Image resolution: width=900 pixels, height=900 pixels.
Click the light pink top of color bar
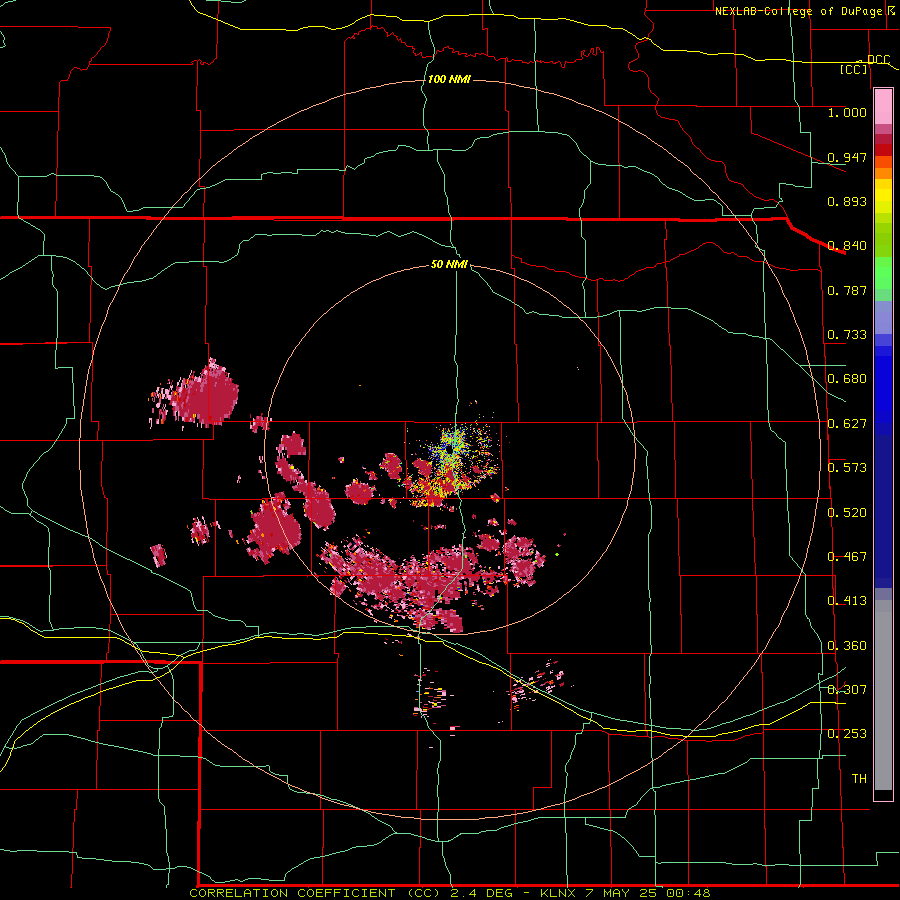pos(883,107)
